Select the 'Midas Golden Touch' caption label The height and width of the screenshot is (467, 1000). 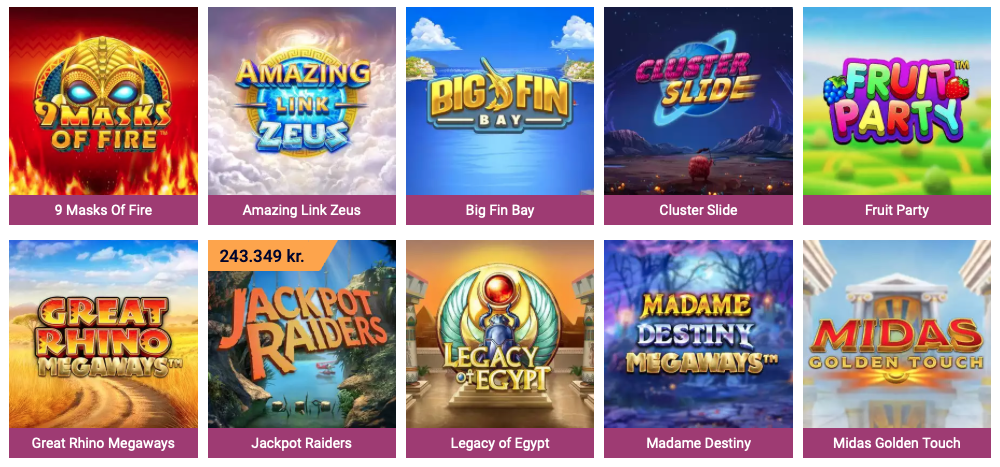pyautogui.click(x=897, y=443)
